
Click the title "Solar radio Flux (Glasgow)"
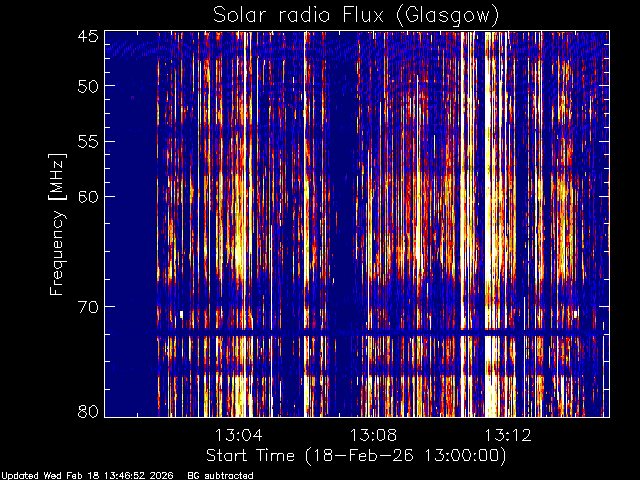click(x=356, y=16)
